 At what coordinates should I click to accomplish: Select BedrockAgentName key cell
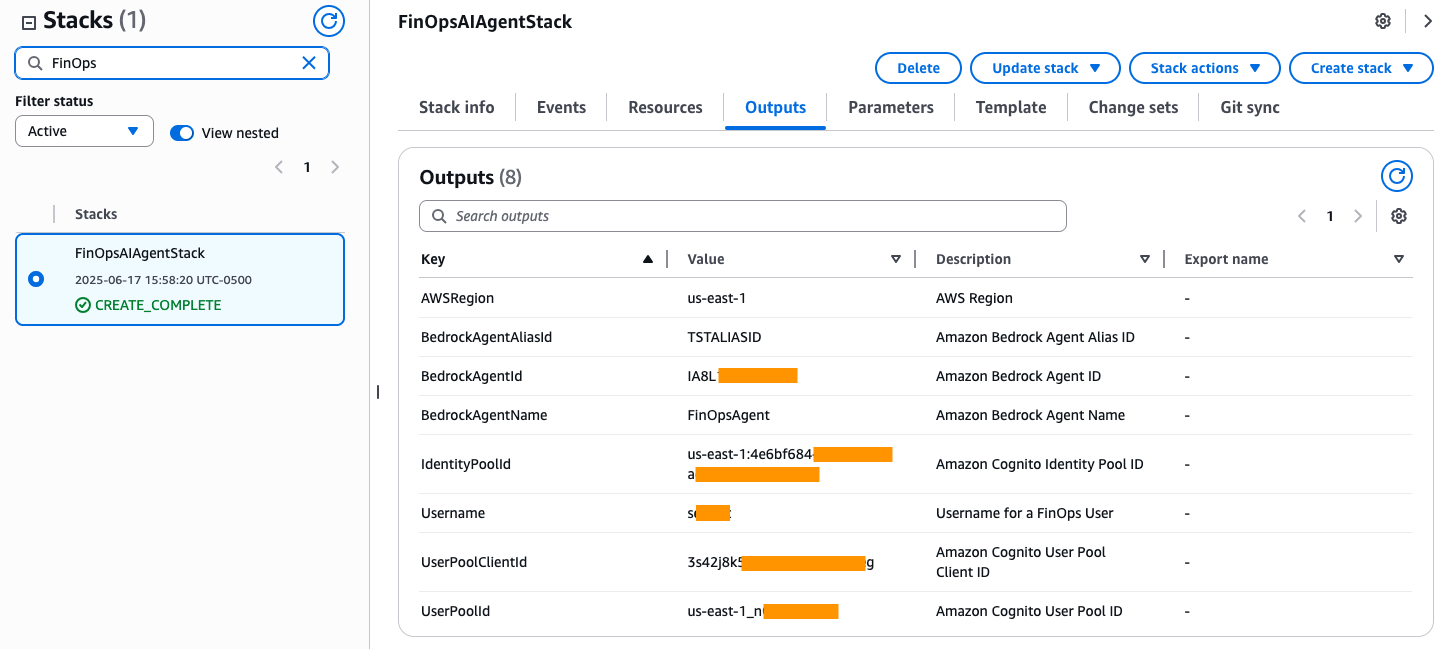484,415
